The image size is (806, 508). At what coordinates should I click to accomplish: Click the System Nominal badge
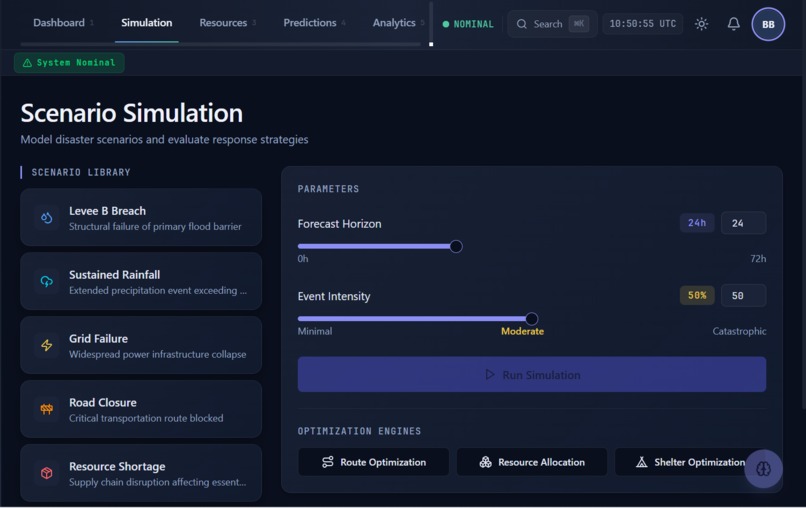[x=69, y=63]
